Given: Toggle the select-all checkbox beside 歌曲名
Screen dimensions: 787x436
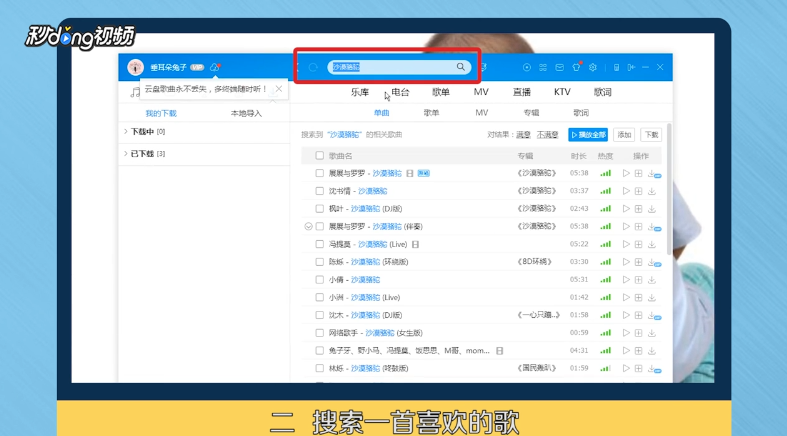Looking at the screenshot, I should [319, 156].
